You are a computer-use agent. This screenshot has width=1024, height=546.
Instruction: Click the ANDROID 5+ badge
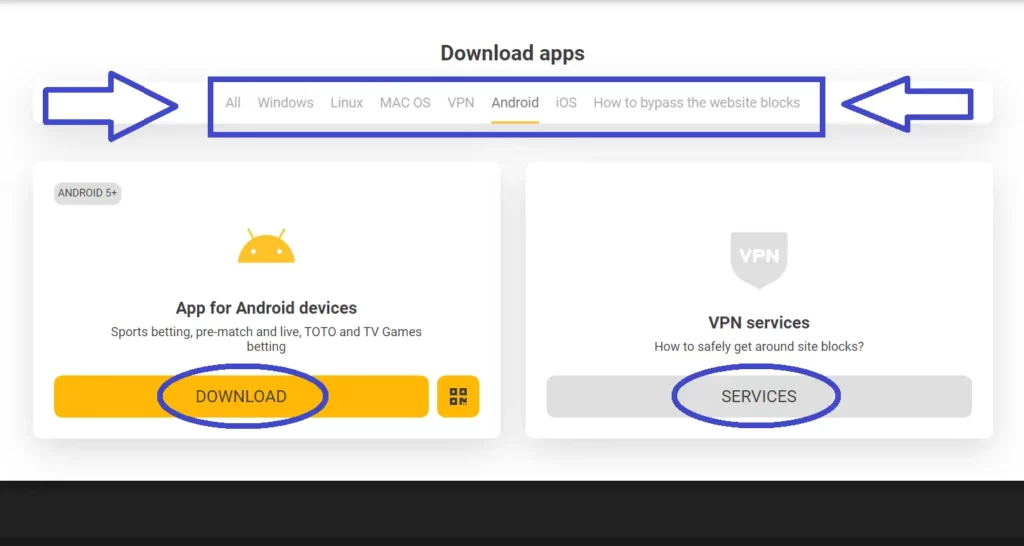[x=88, y=193]
